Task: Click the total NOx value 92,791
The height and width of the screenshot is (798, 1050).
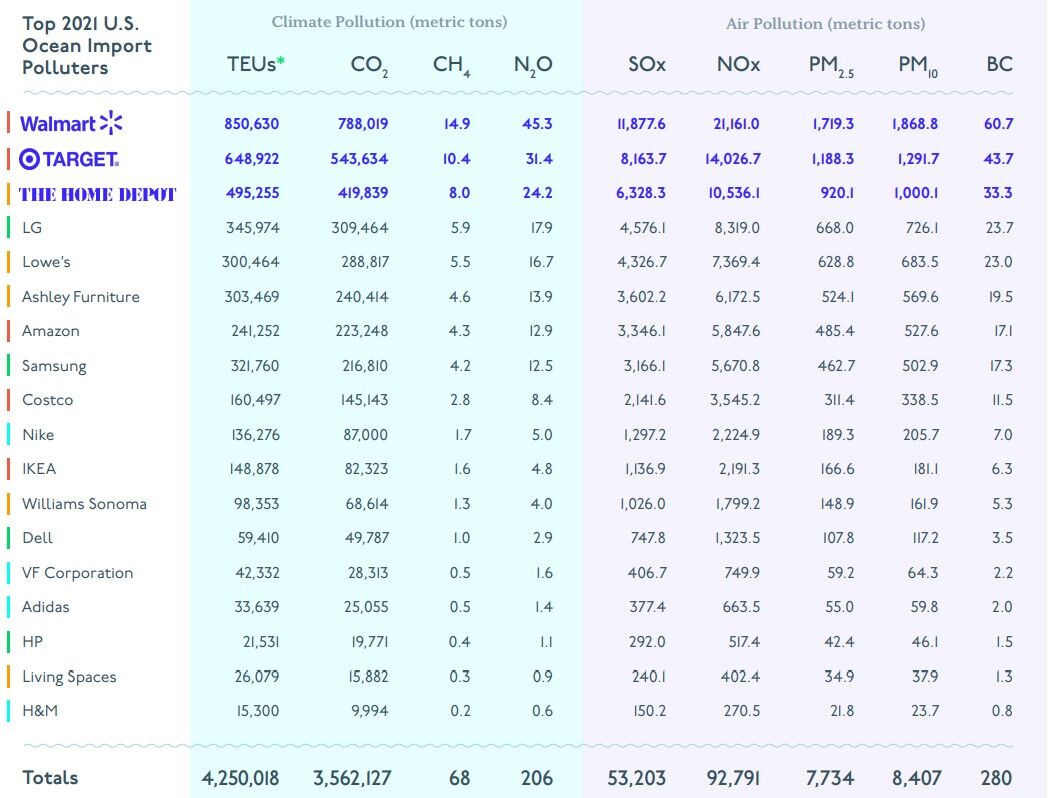Action: tap(733, 778)
